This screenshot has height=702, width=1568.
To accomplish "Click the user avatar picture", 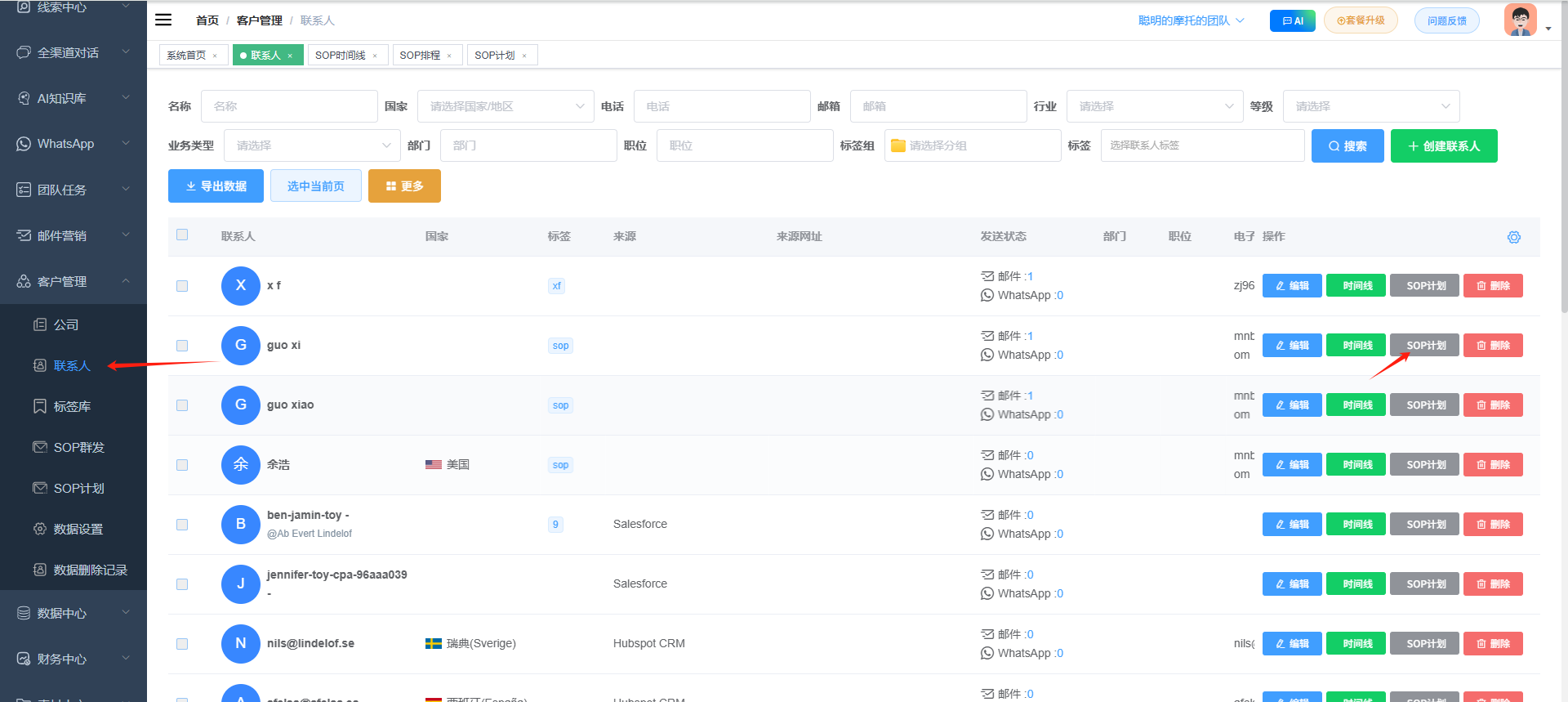I will 1521,20.
